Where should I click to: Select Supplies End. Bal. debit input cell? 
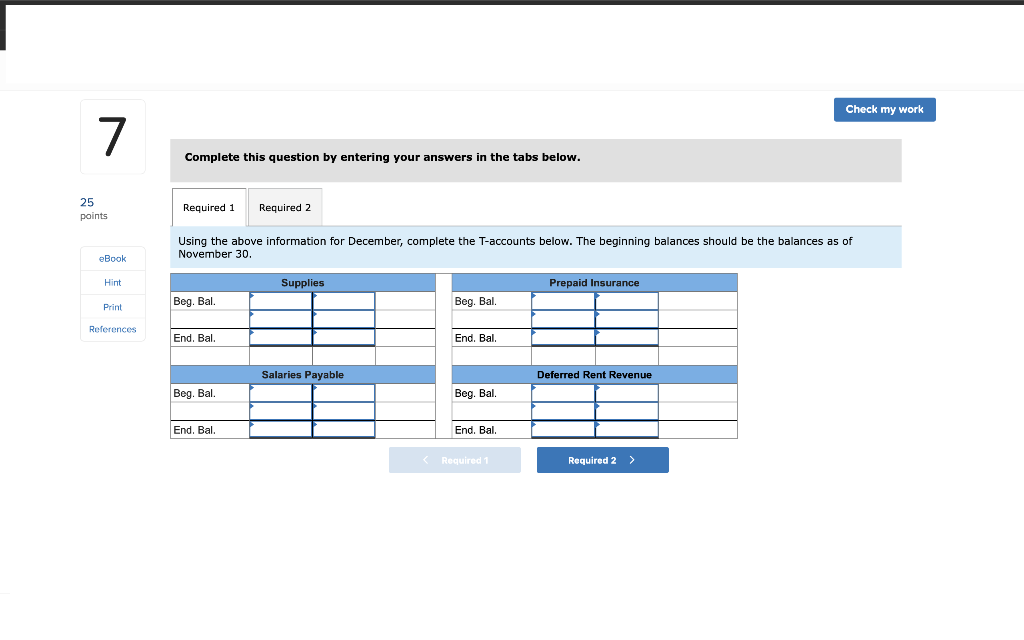click(281, 338)
